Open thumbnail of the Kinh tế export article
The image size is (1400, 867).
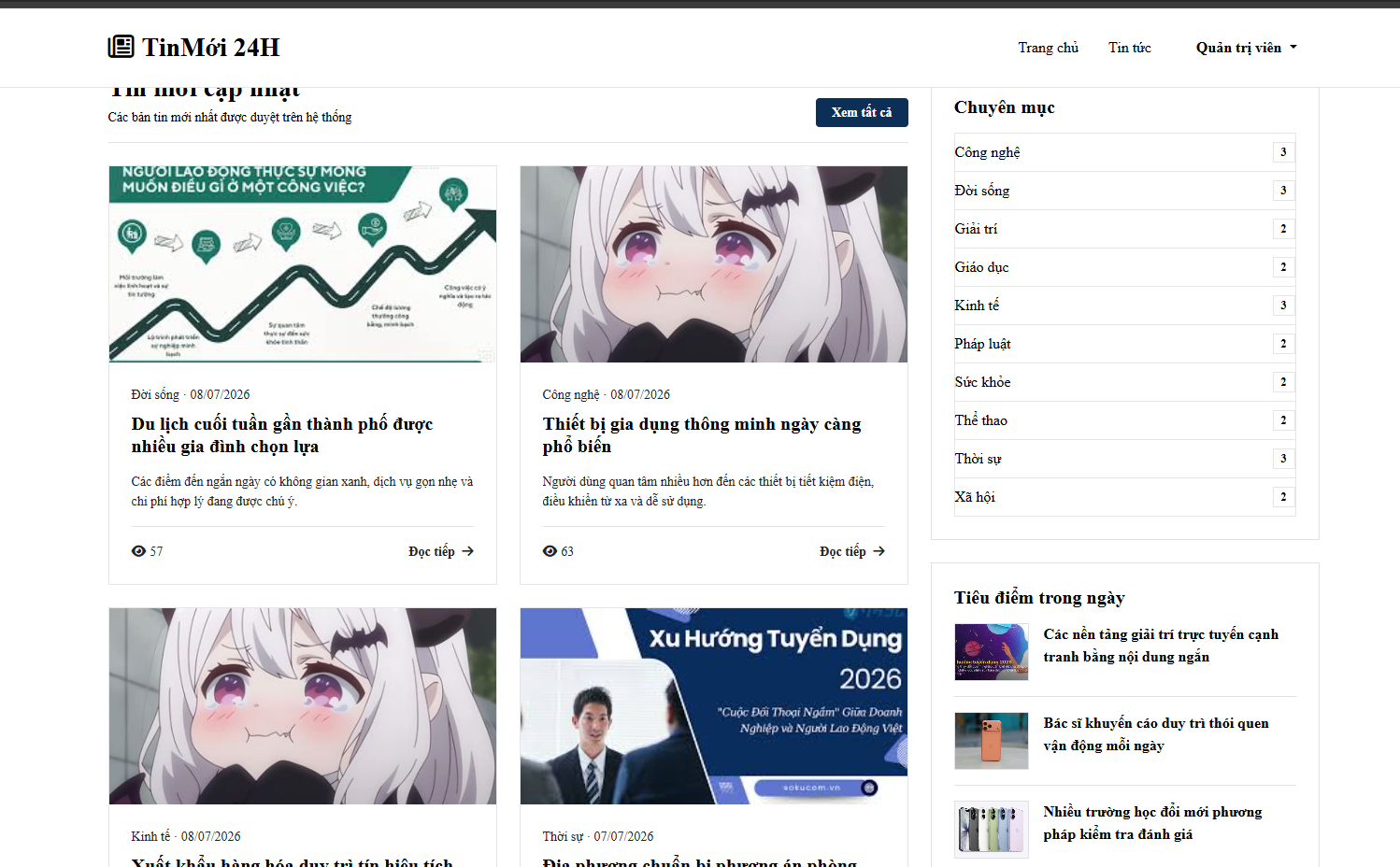tap(303, 706)
